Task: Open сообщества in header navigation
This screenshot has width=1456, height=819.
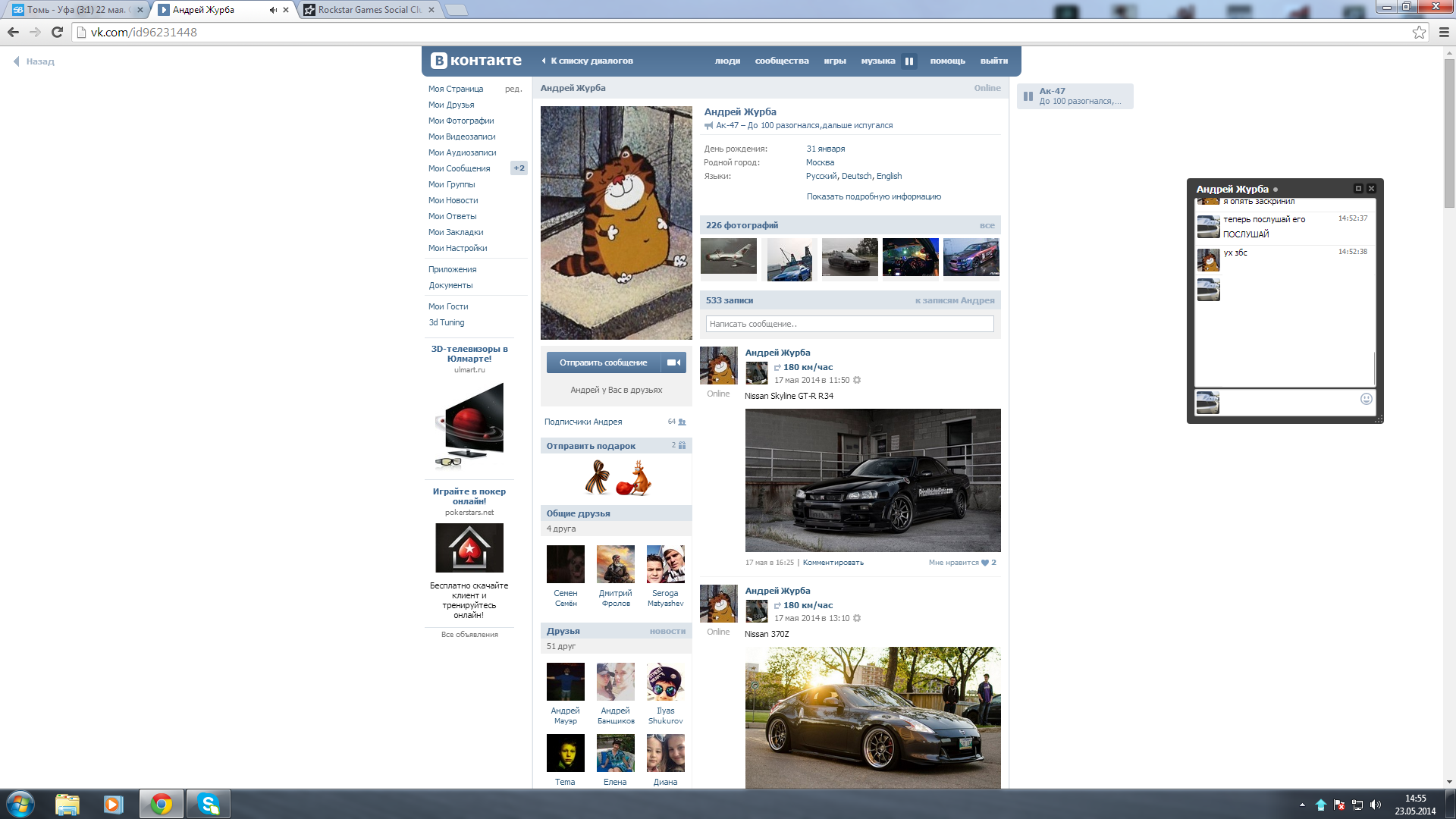Action: tap(782, 61)
